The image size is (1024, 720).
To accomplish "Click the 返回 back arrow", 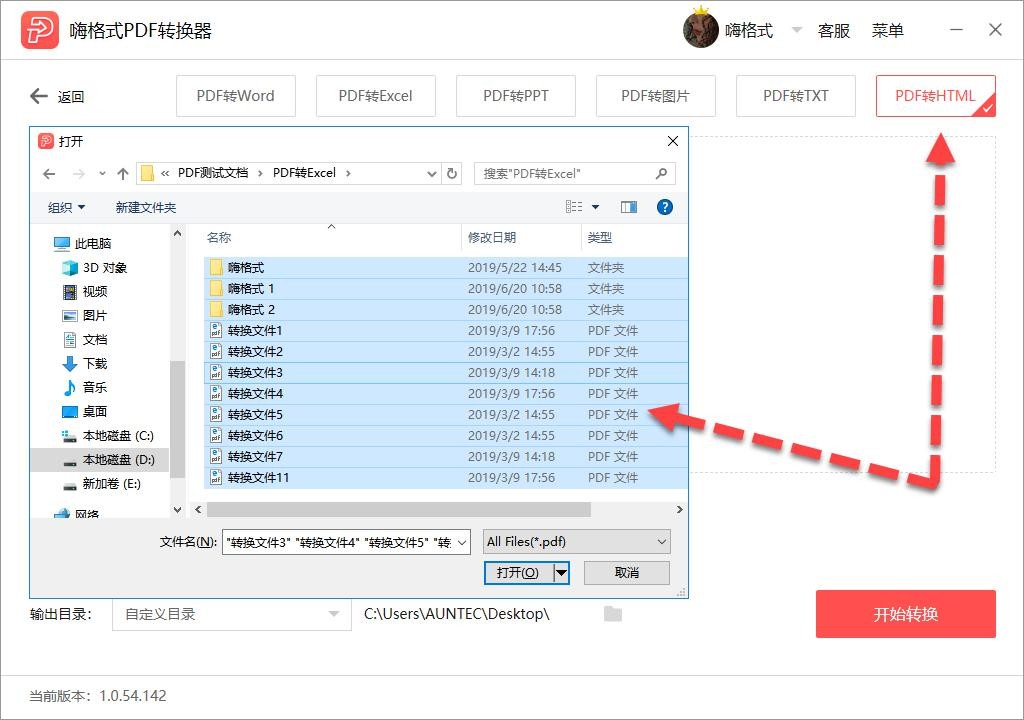I will (x=39, y=96).
